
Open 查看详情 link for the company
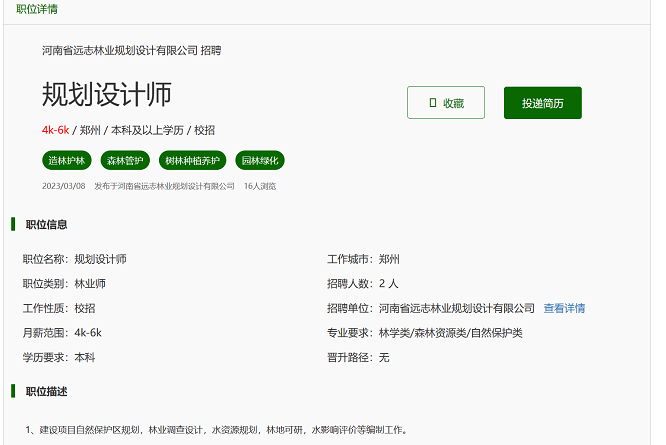[564, 308]
